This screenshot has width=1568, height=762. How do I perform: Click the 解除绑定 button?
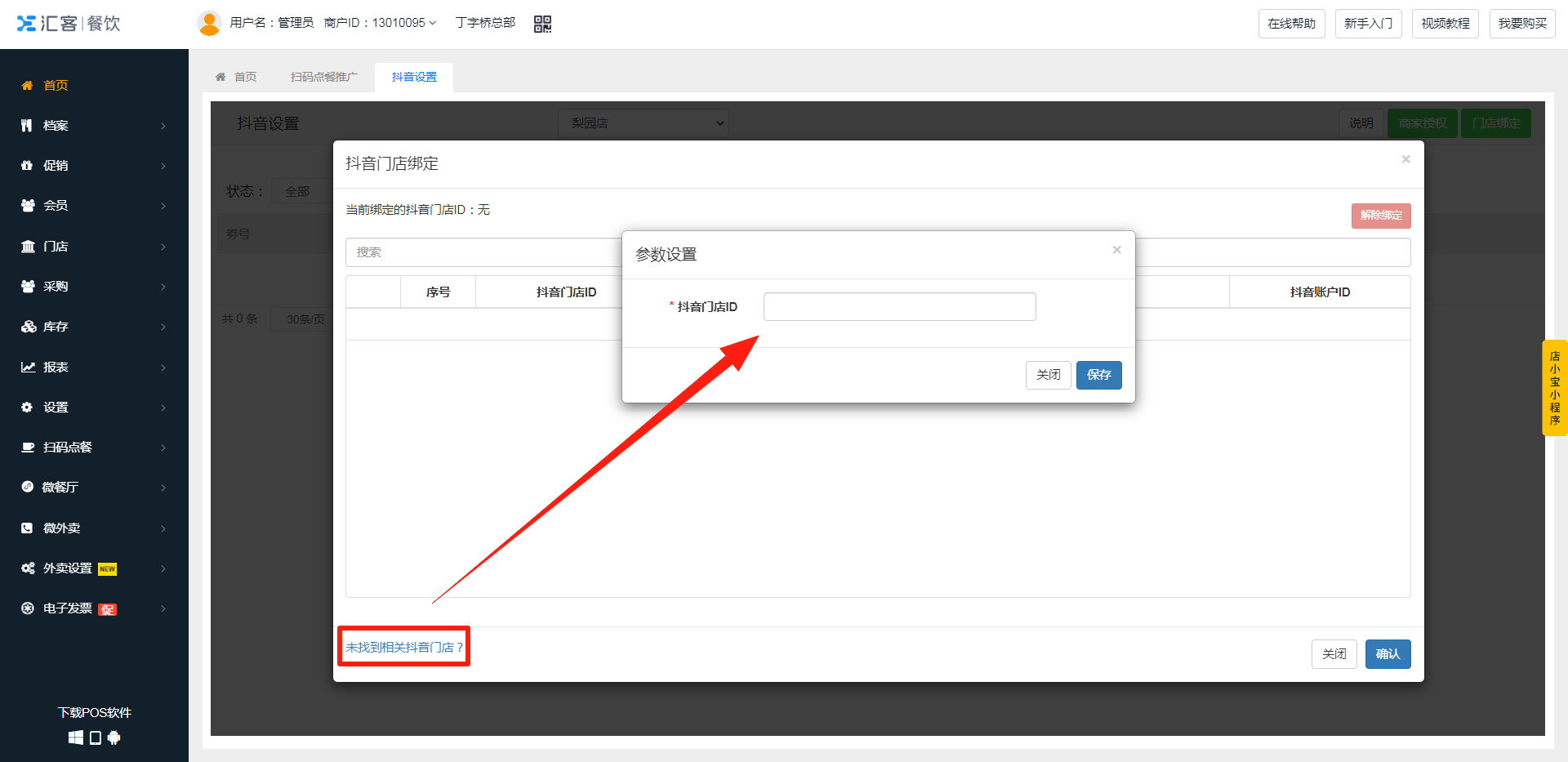1380,216
